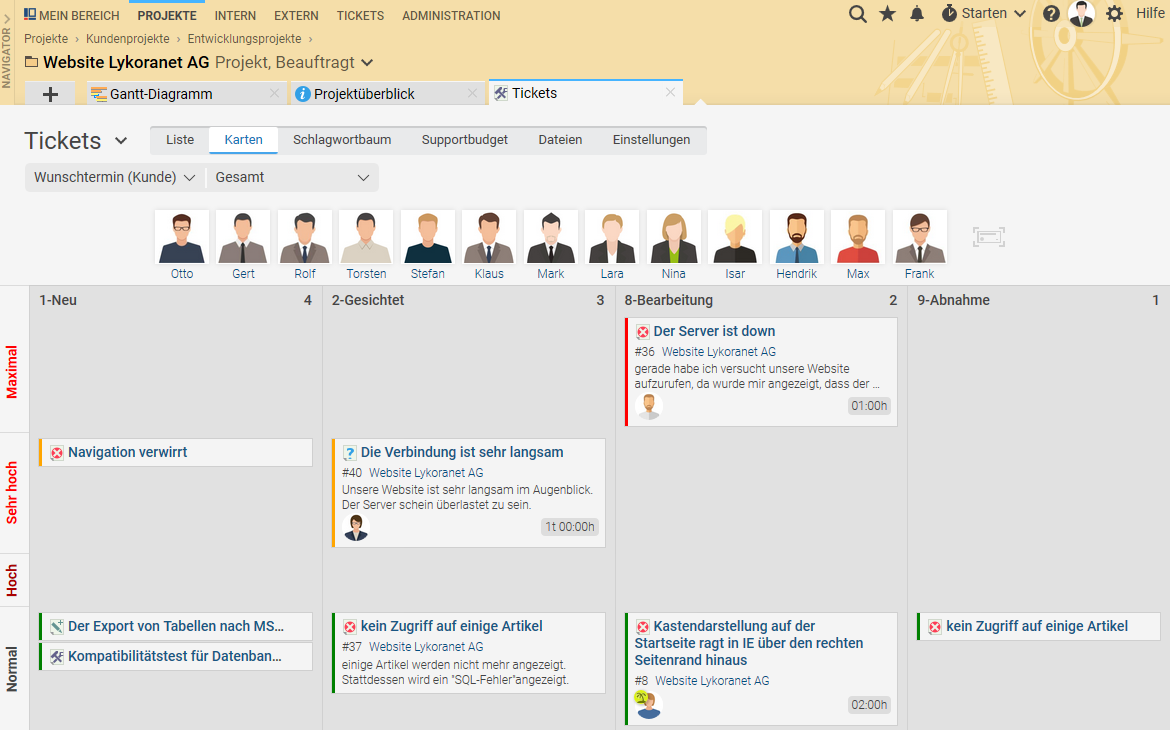This screenshot has width=1170, height=730.
Task: Click icon on 'Der Export von Tabellen' card
Action: coord(57,627)
